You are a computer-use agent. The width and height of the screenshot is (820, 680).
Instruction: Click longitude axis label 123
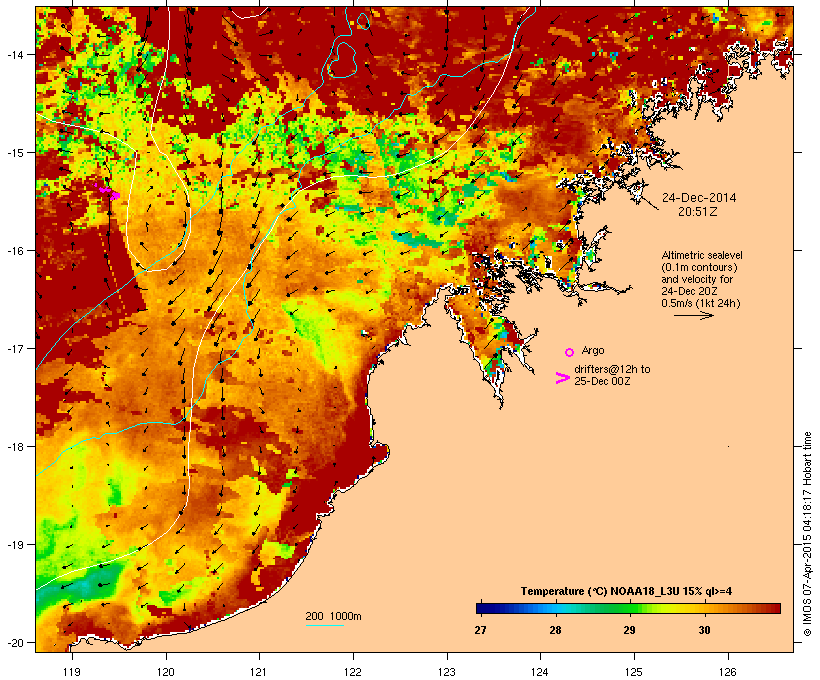tap(447, 672)
